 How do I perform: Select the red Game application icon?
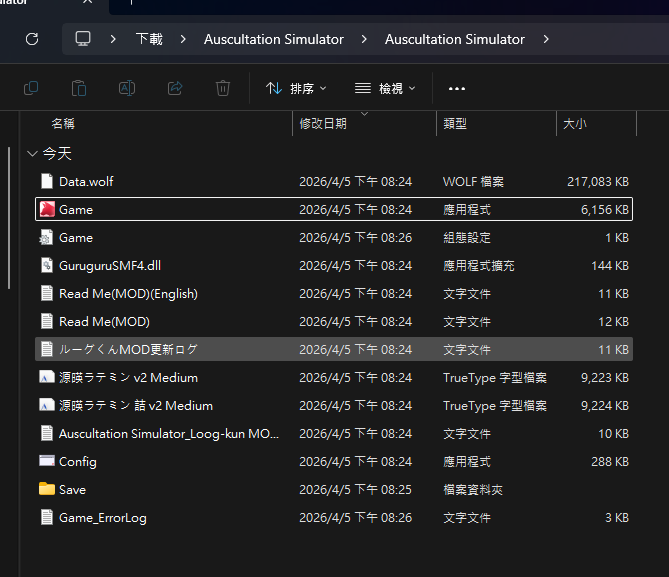[47, 209]
